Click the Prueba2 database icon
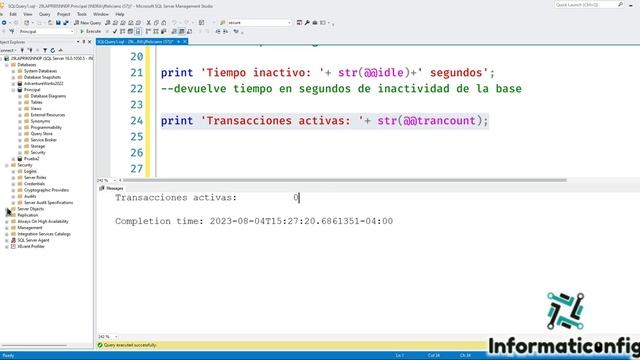640x360 pixels. 20,159
